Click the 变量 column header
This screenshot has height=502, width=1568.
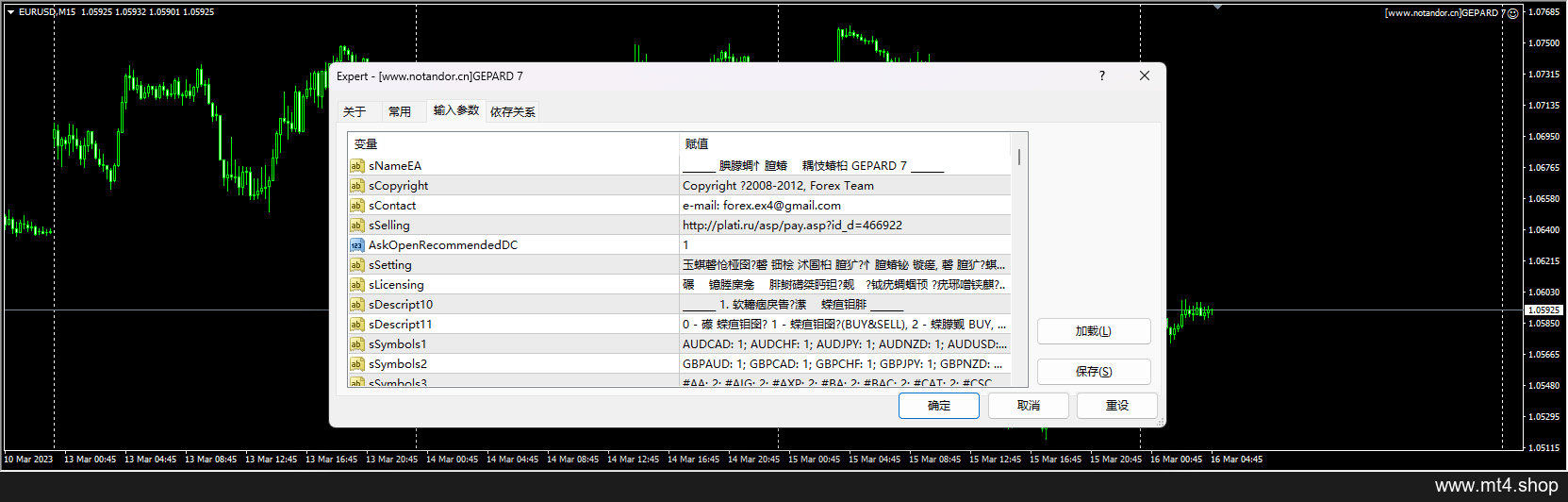[514, 144]
